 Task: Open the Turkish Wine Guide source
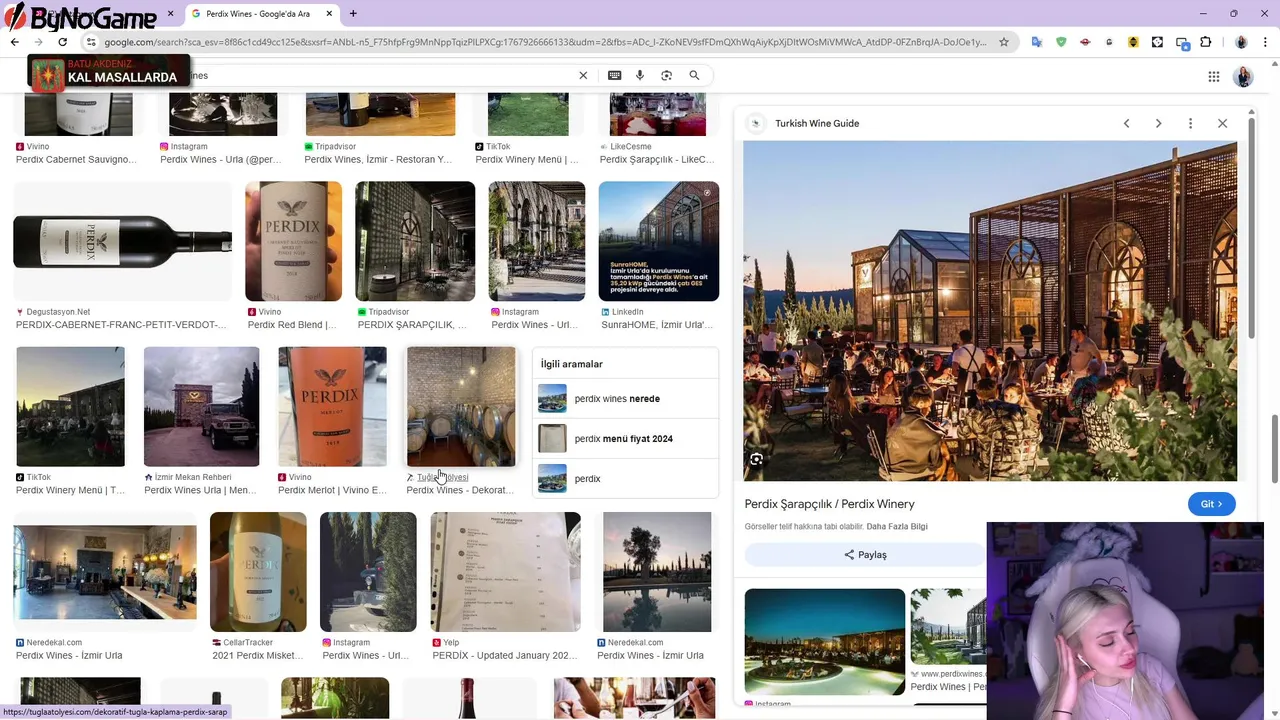coord(817,123)
